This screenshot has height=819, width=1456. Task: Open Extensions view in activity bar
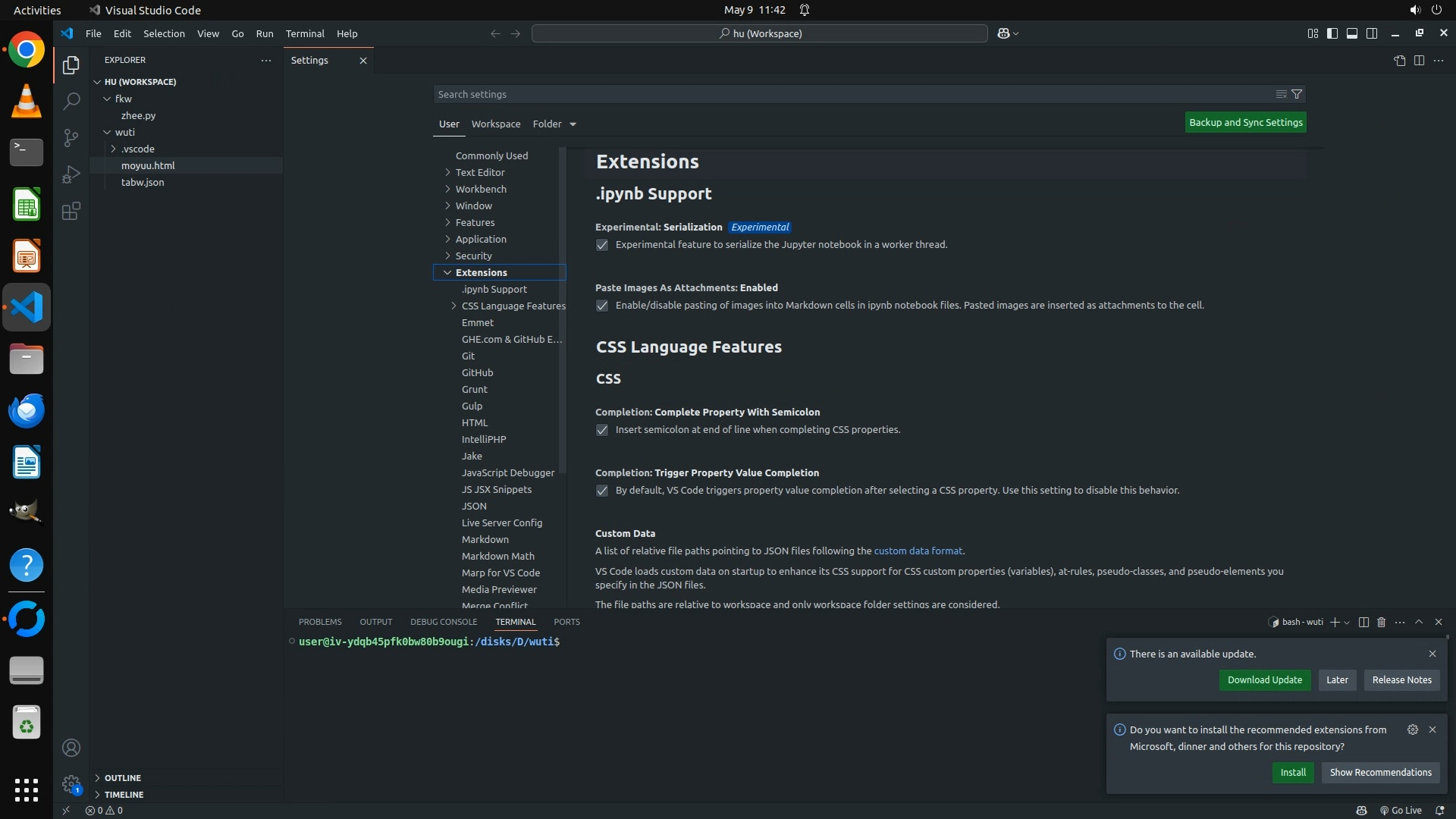click(71, 211)
